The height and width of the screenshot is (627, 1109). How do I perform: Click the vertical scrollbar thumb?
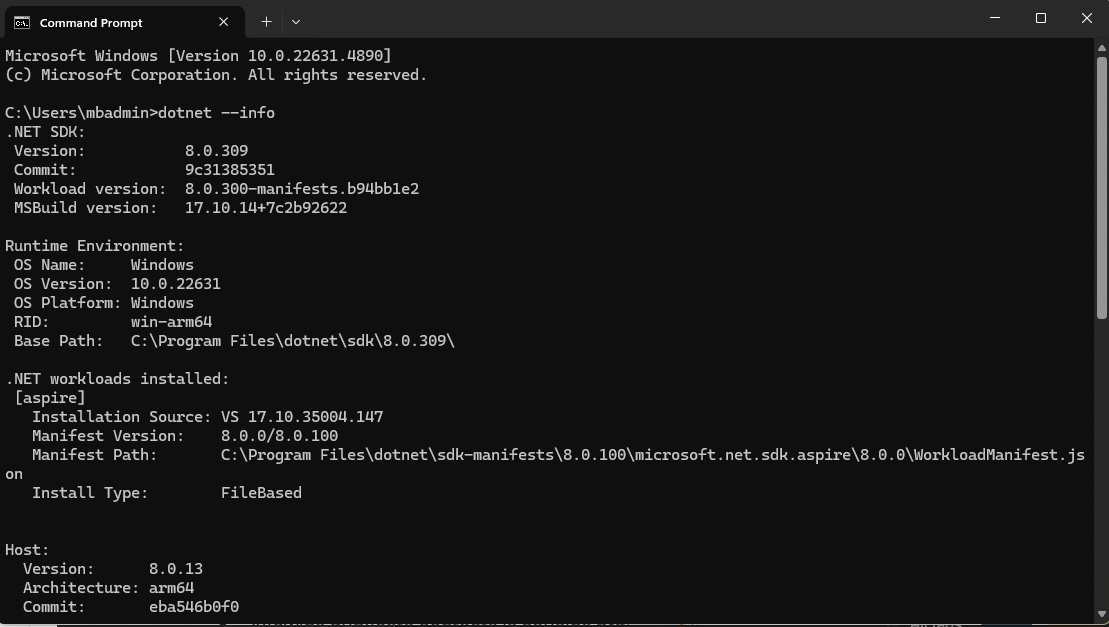pos(1101,187)
